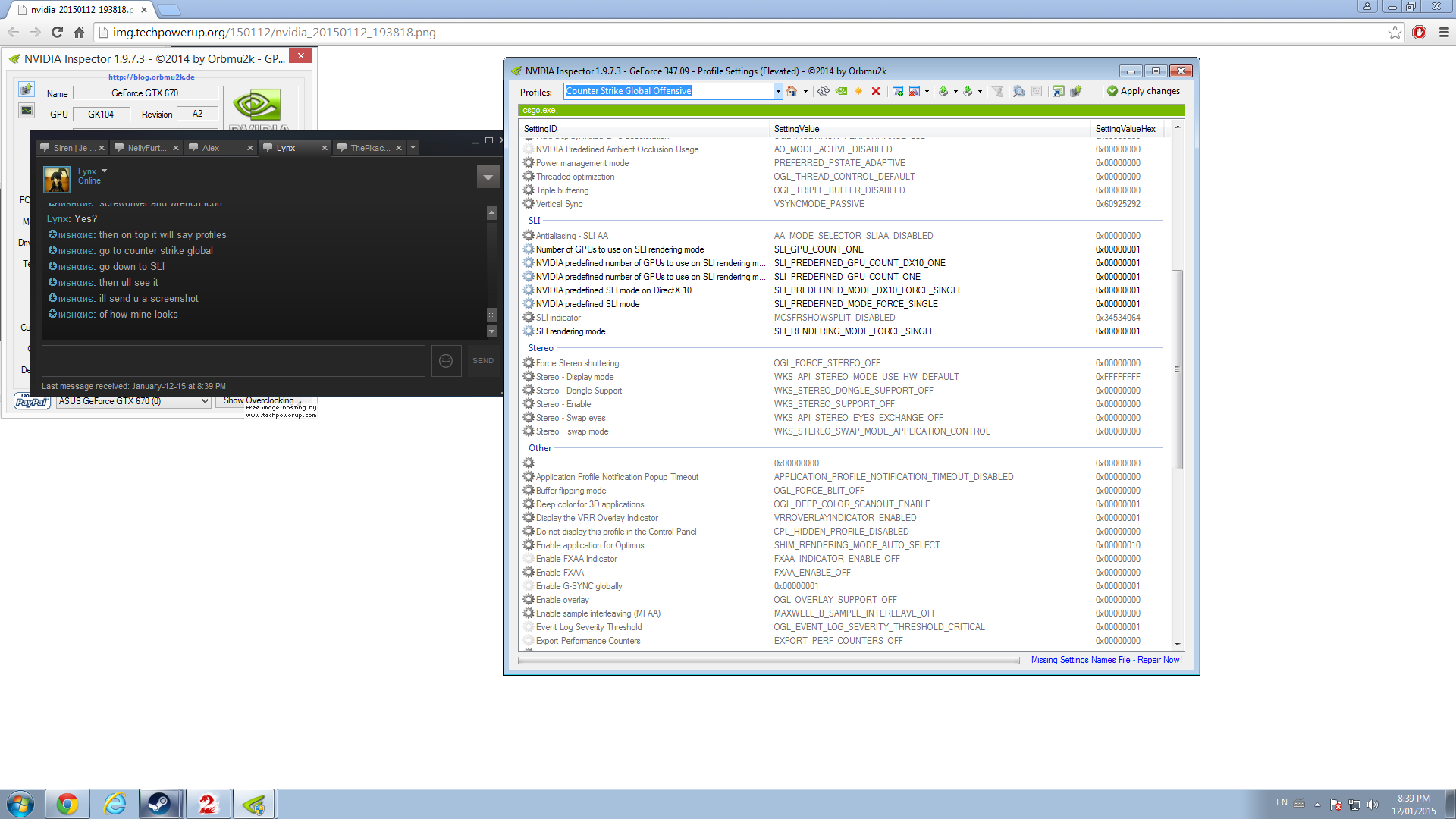Click gear icon beside Enable FXAA setting
The image size is (1456, 819).
coord(529,573)
